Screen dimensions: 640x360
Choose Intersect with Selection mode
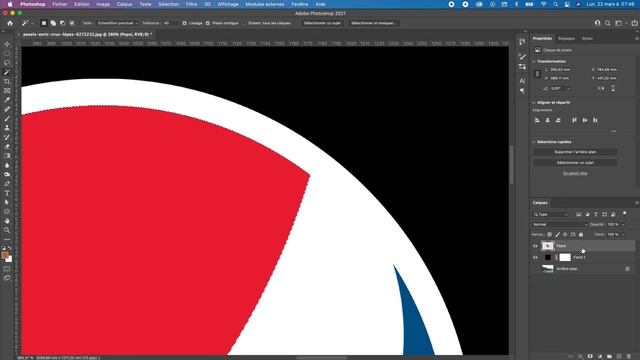pos(72,23)
